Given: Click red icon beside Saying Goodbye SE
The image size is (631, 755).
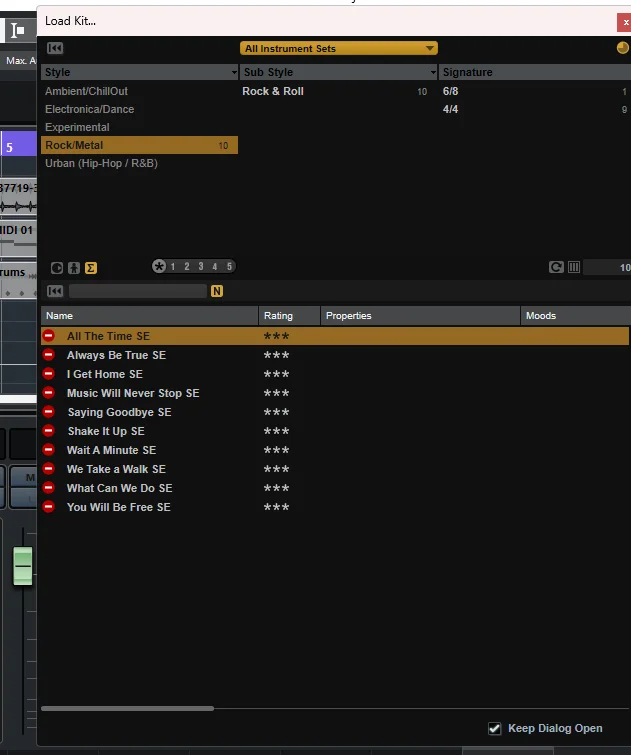Looking at the screenshot, I should [49, 412].
